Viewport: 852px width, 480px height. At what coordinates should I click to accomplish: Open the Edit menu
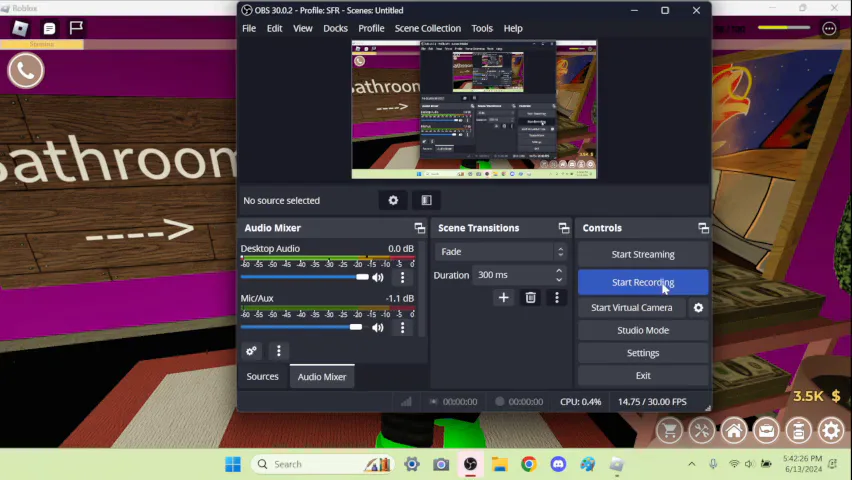pos(274,28)
